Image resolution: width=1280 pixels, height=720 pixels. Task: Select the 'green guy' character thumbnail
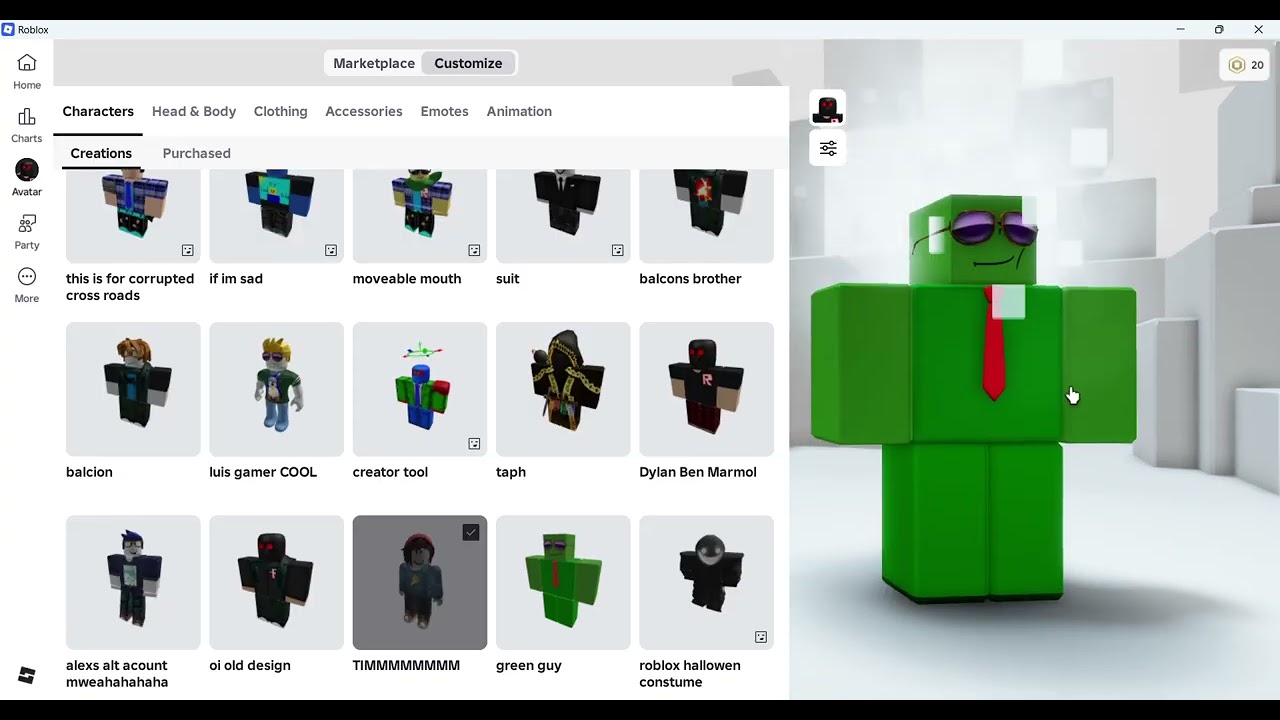click(x=563, y=583)
